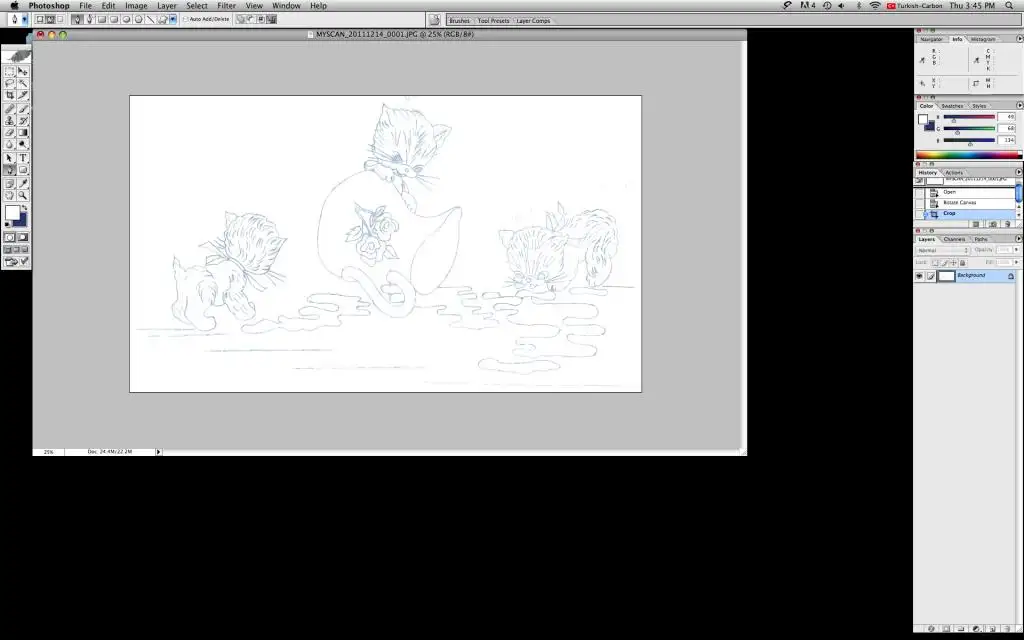Open the shape options dropdown arrow in options bar

(172, 19)
